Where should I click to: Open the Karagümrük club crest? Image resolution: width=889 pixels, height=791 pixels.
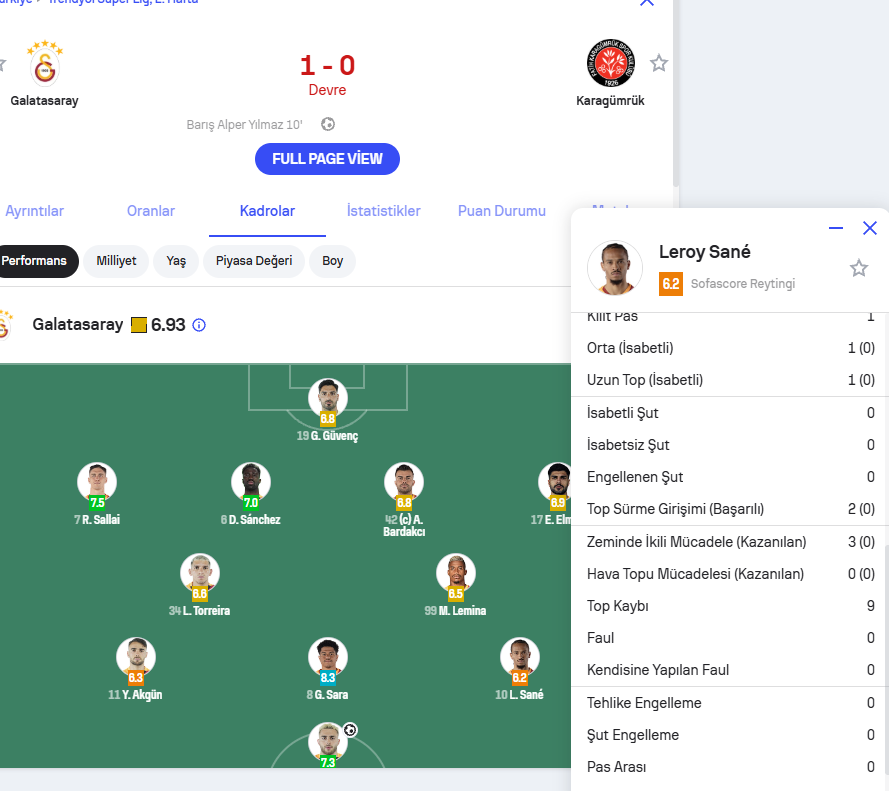611,63
